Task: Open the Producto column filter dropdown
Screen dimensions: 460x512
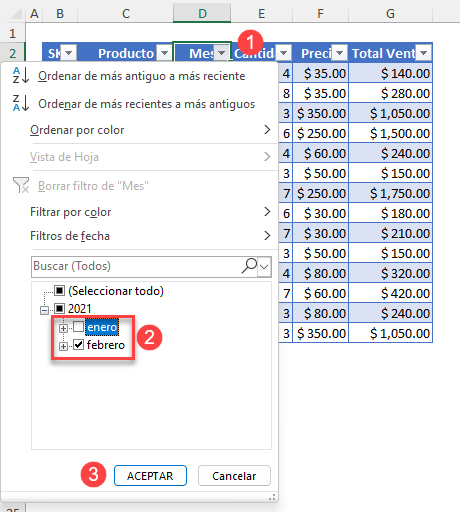Action: coord(164,53)
